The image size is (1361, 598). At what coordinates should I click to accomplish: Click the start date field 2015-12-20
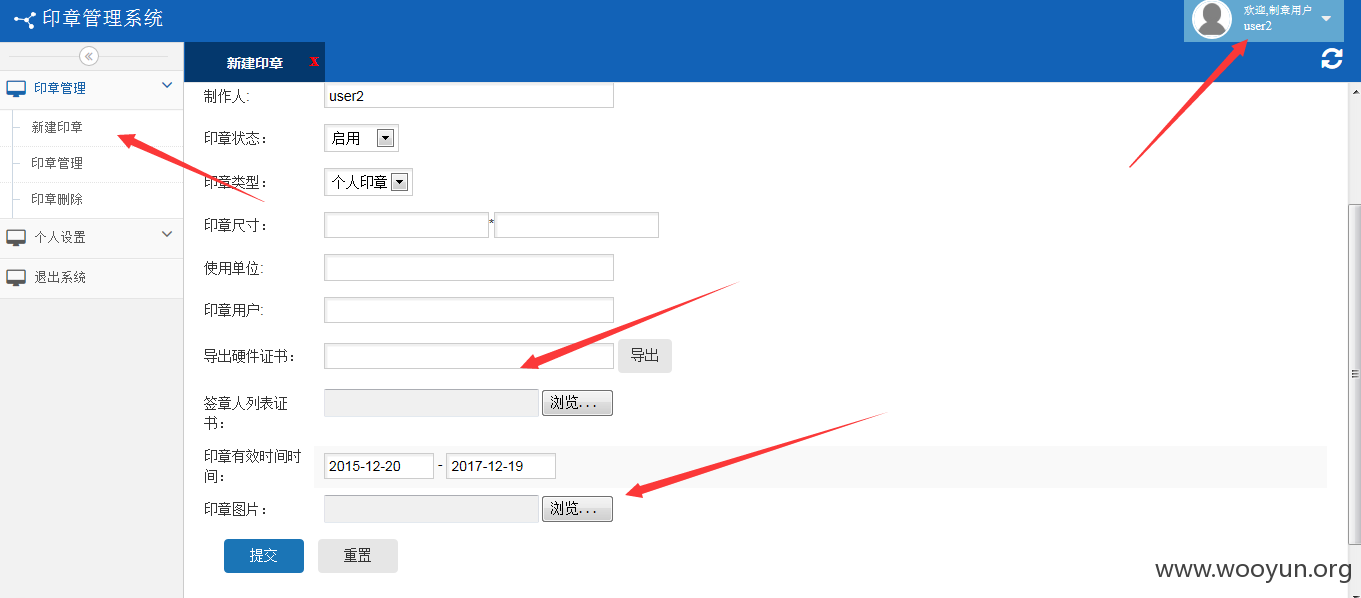[x=379, y=466]
